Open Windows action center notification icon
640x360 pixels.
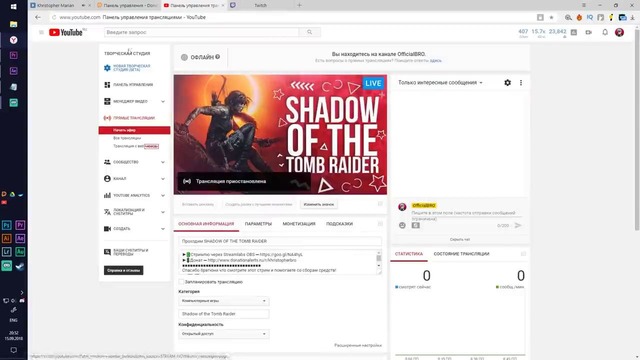[x=13, y=350]
